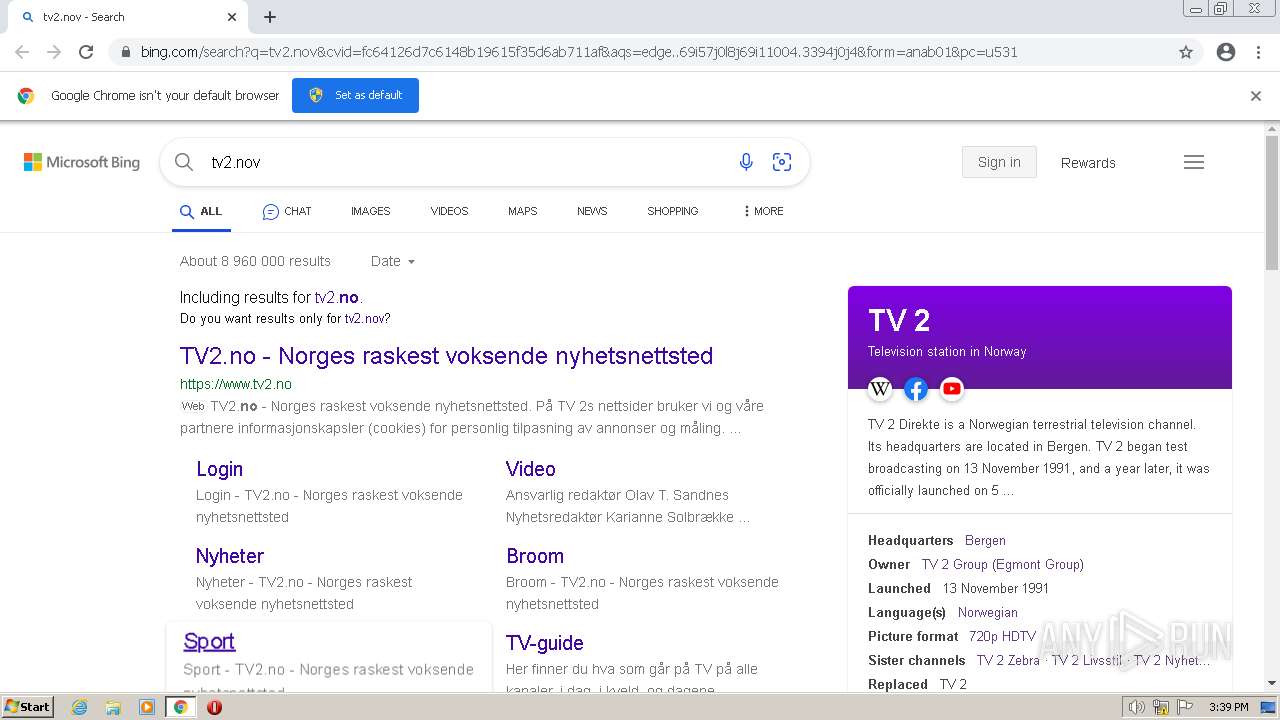Open red antivirus icon in taskbar
1280x720 pixels.
[x=214, y=707]
